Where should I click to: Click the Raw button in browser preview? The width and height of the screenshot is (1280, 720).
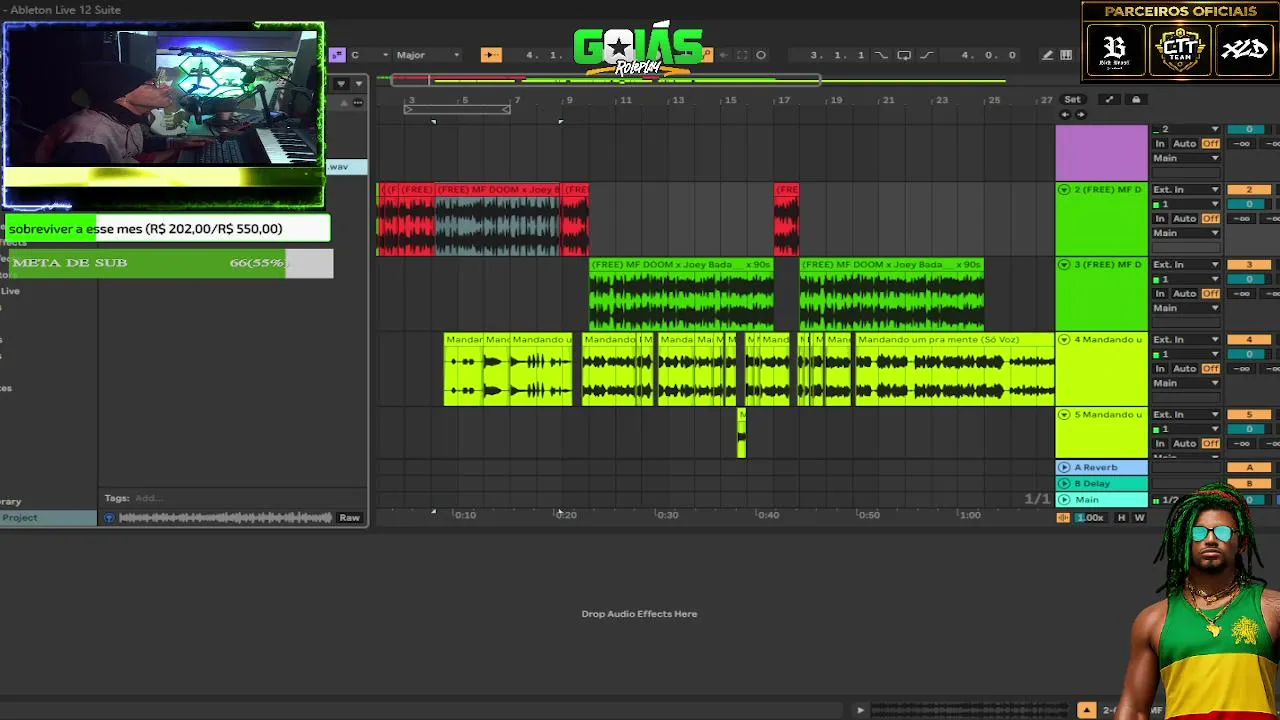point(349,518)
